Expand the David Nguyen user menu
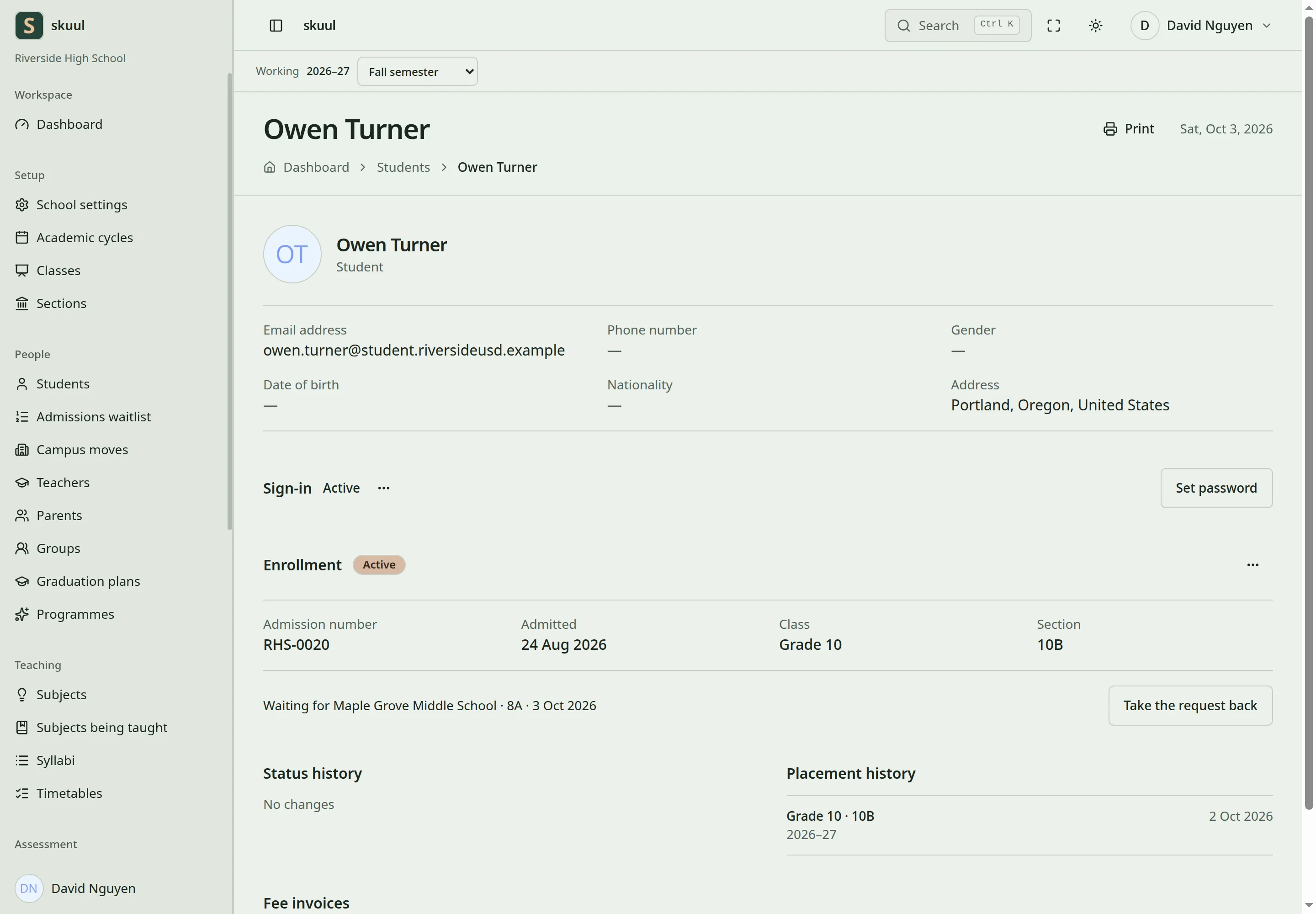 [x=1201, y=25]
